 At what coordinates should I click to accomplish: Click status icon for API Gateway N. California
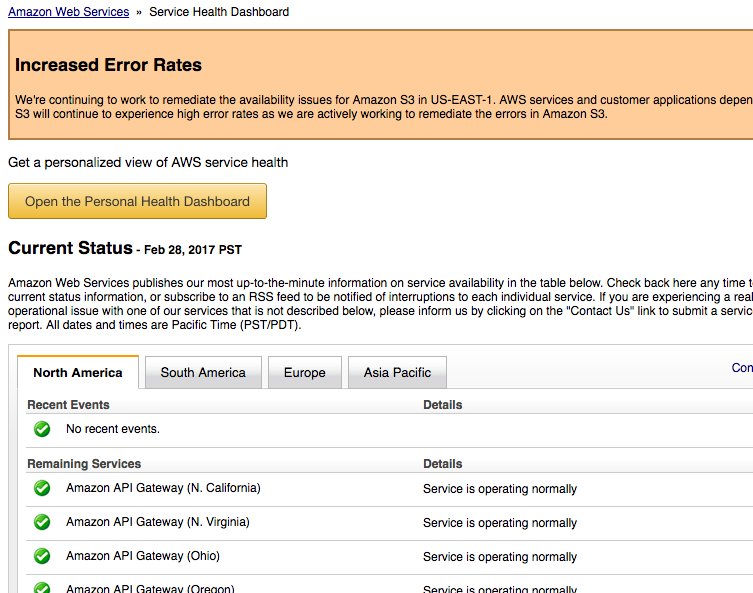pos(42,488)
